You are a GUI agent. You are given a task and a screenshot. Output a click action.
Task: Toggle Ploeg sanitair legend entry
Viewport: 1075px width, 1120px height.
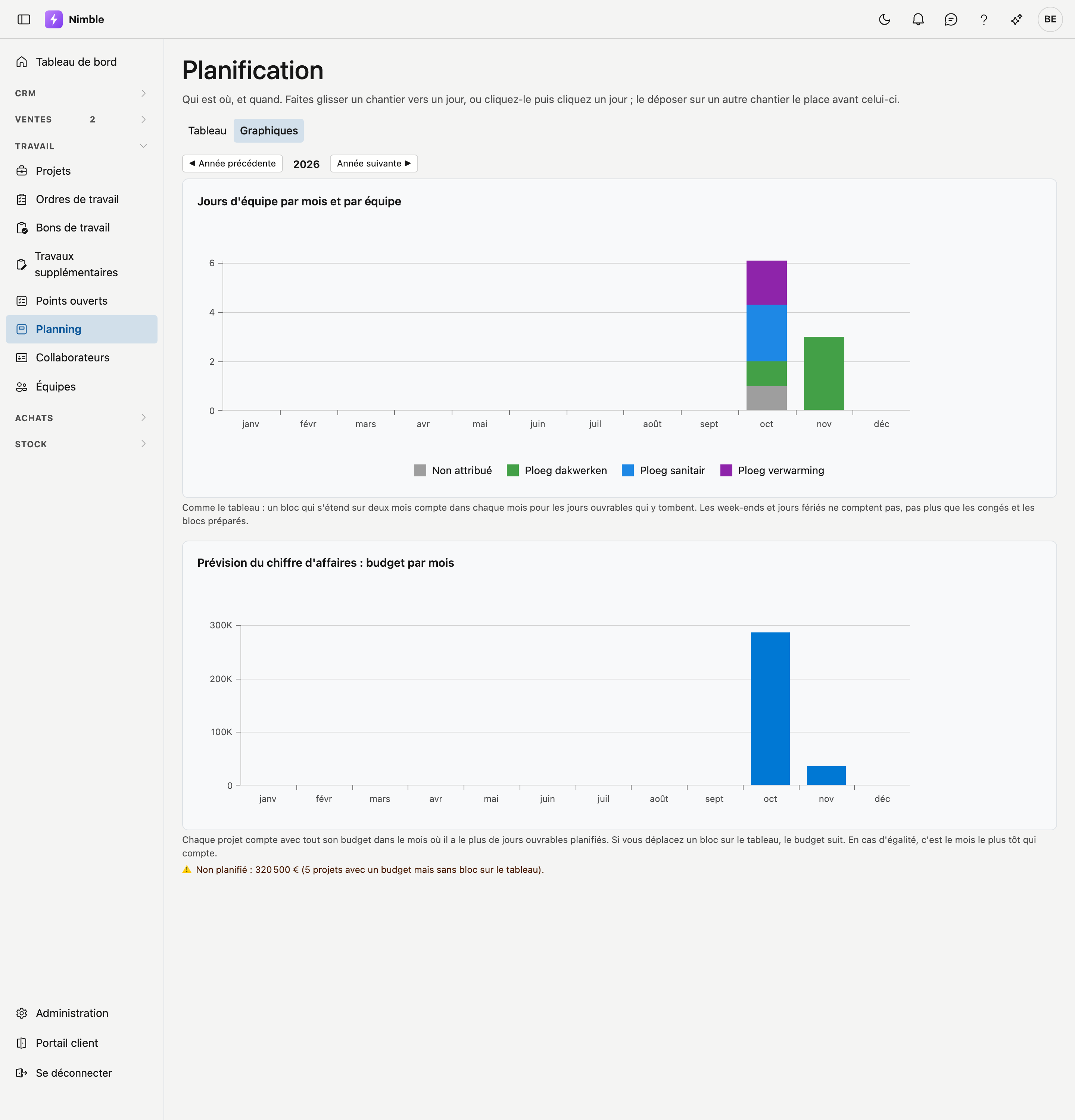click(663, 470)
